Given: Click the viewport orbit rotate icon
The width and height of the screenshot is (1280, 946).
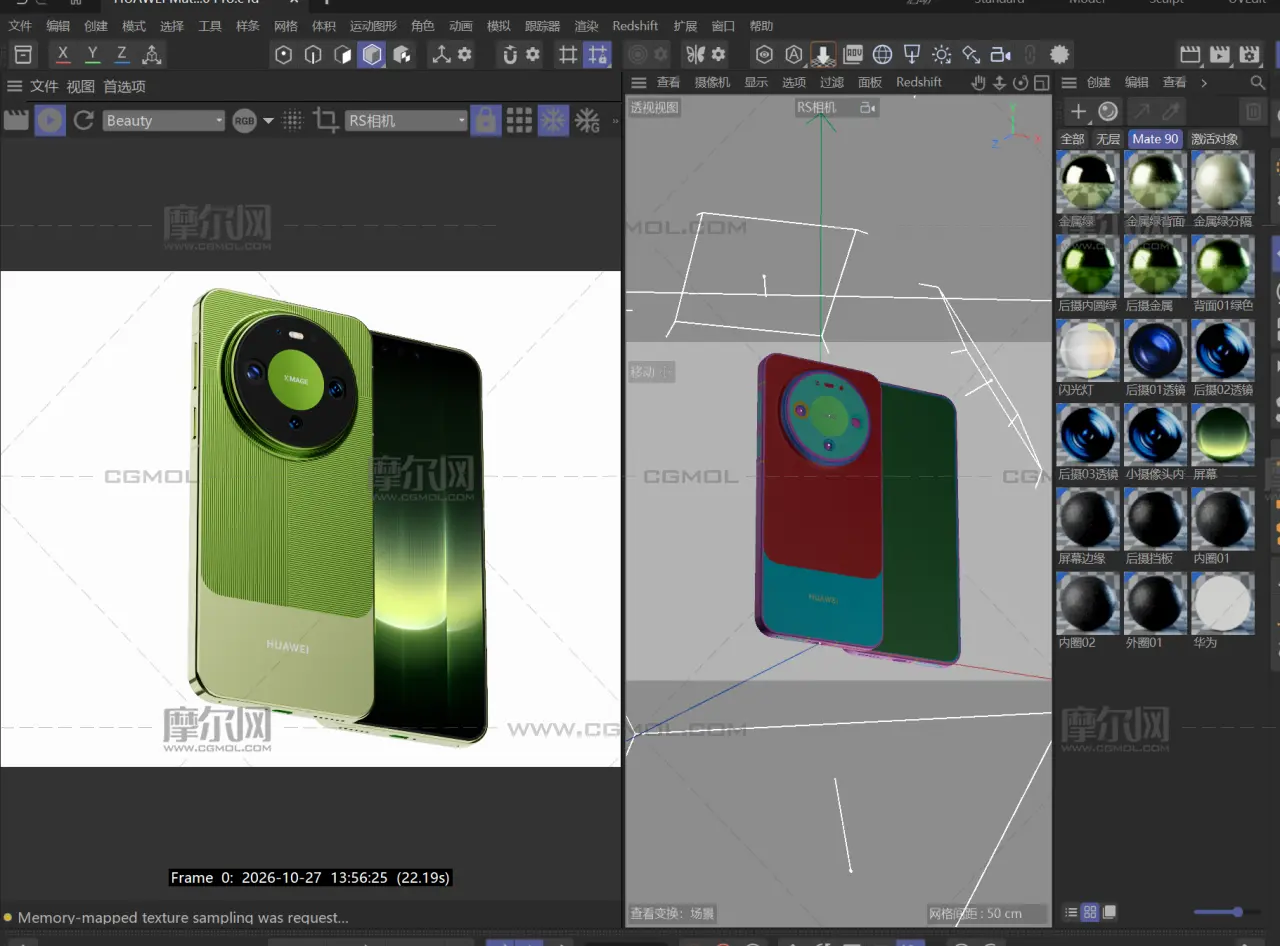Looking at the screenshot, I should click(1021, 83).
